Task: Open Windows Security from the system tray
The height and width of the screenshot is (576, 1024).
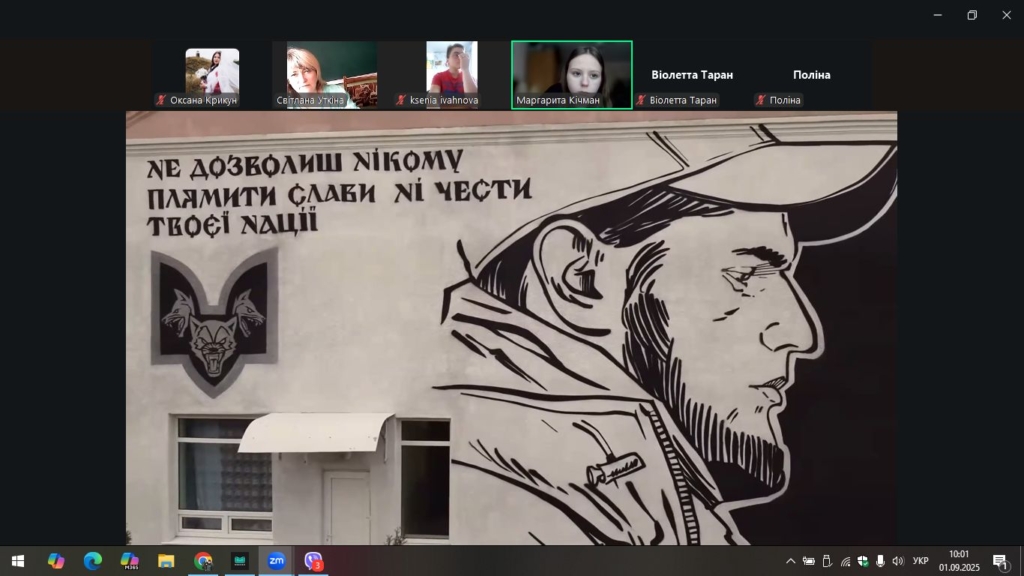Action: 863,561
